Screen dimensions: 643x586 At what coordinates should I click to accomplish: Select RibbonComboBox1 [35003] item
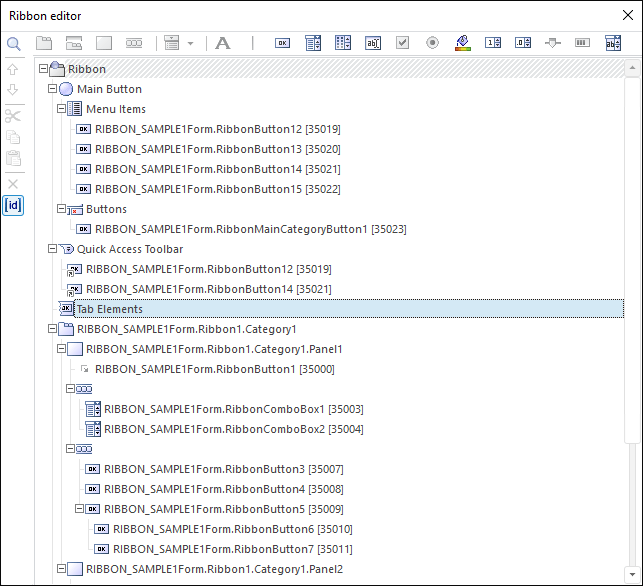234,409
